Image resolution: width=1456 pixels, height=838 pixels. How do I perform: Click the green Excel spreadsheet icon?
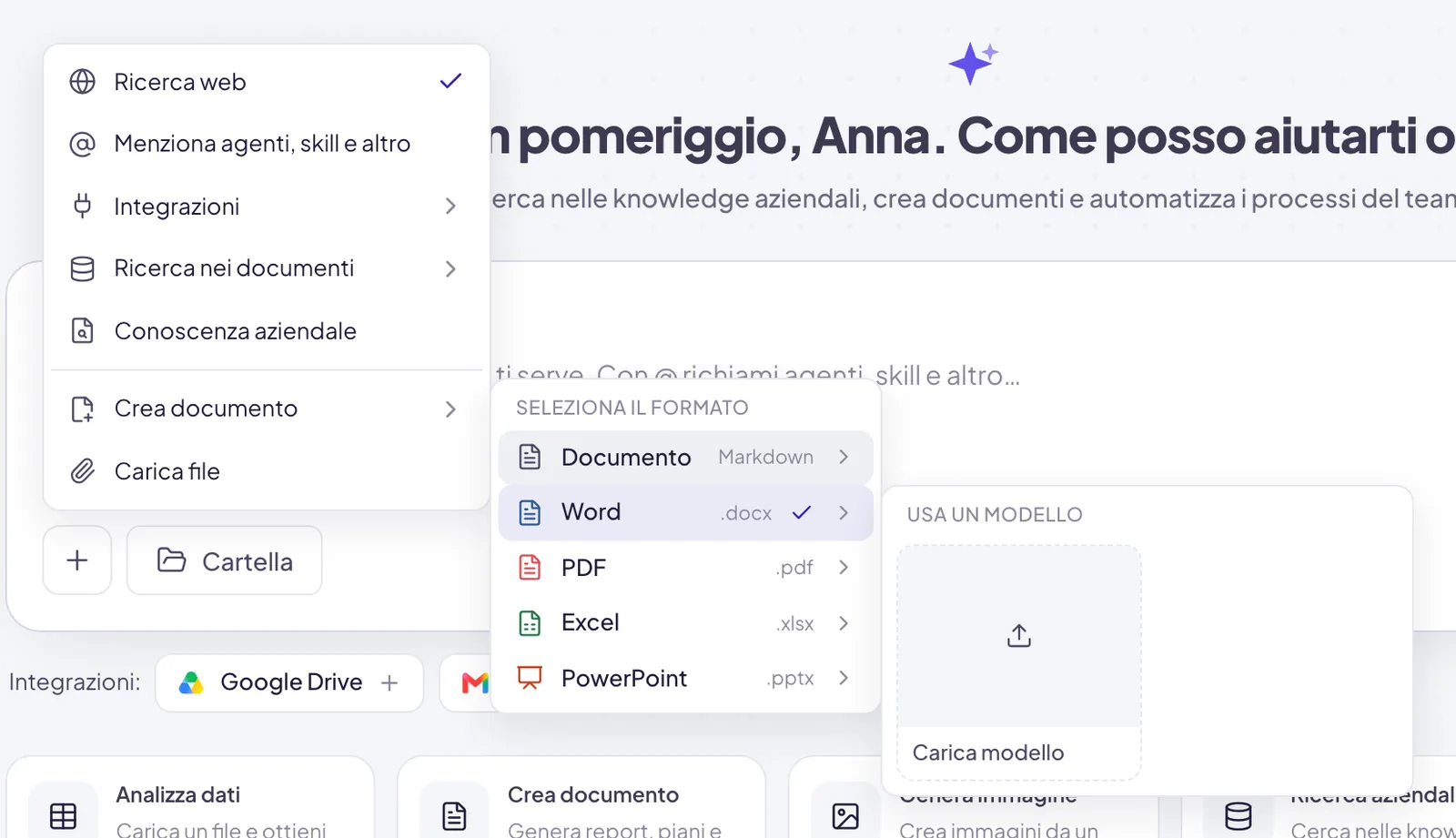530,622
